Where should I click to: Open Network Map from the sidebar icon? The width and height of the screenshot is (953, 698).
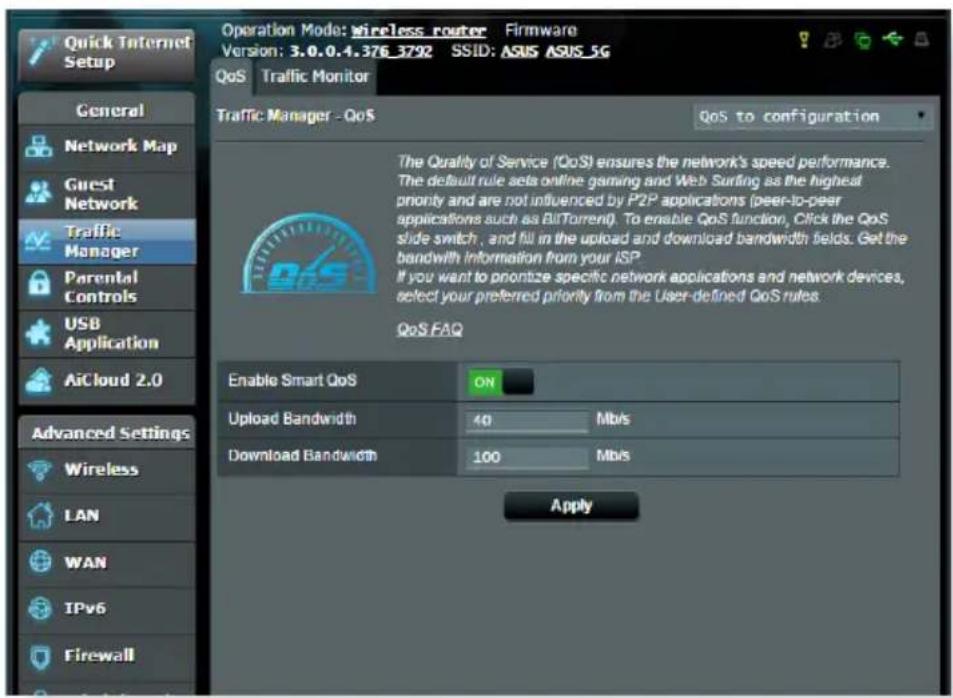pyautogui.click(x=39, y=147)
